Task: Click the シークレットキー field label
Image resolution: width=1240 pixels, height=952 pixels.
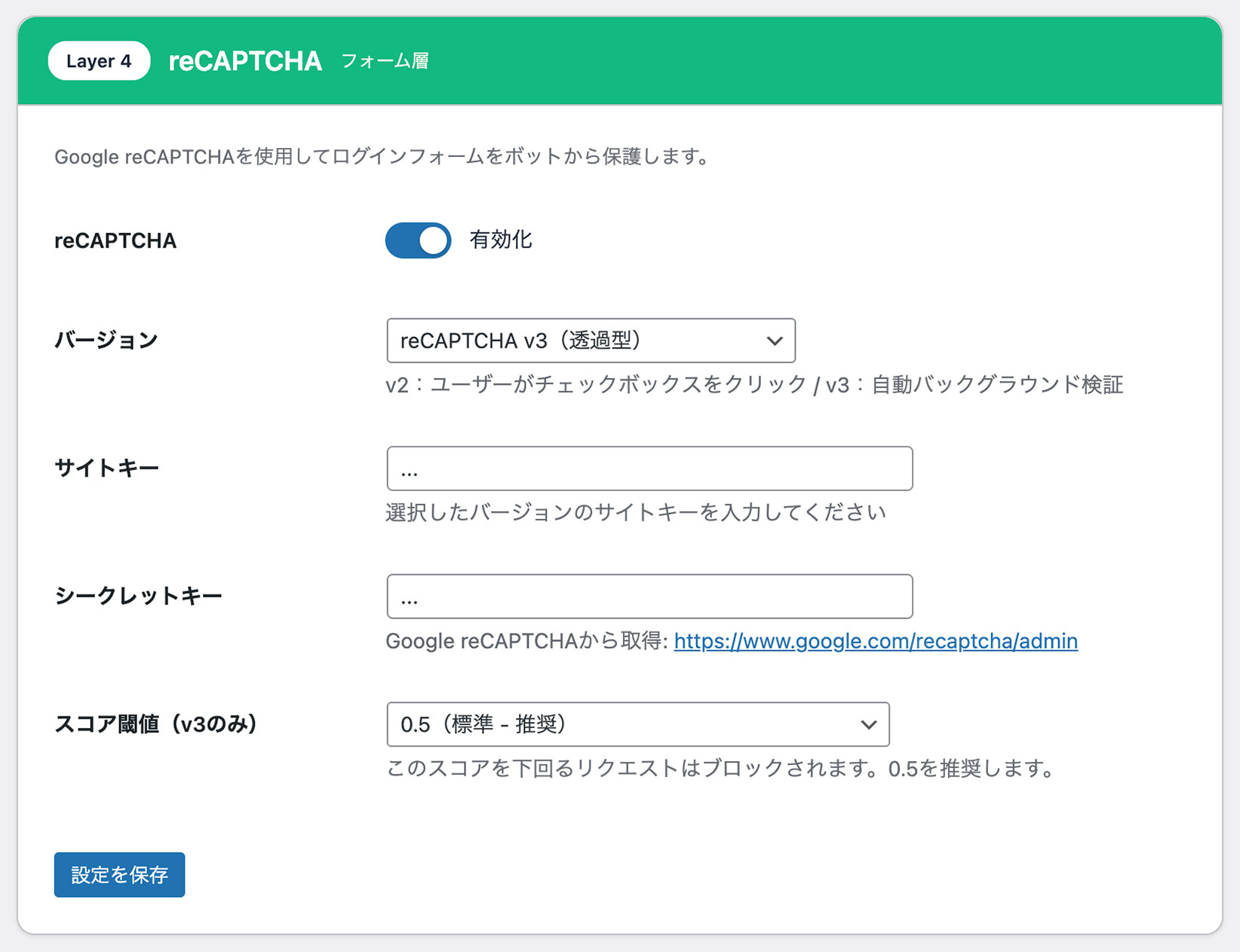Action: point(138,596)
